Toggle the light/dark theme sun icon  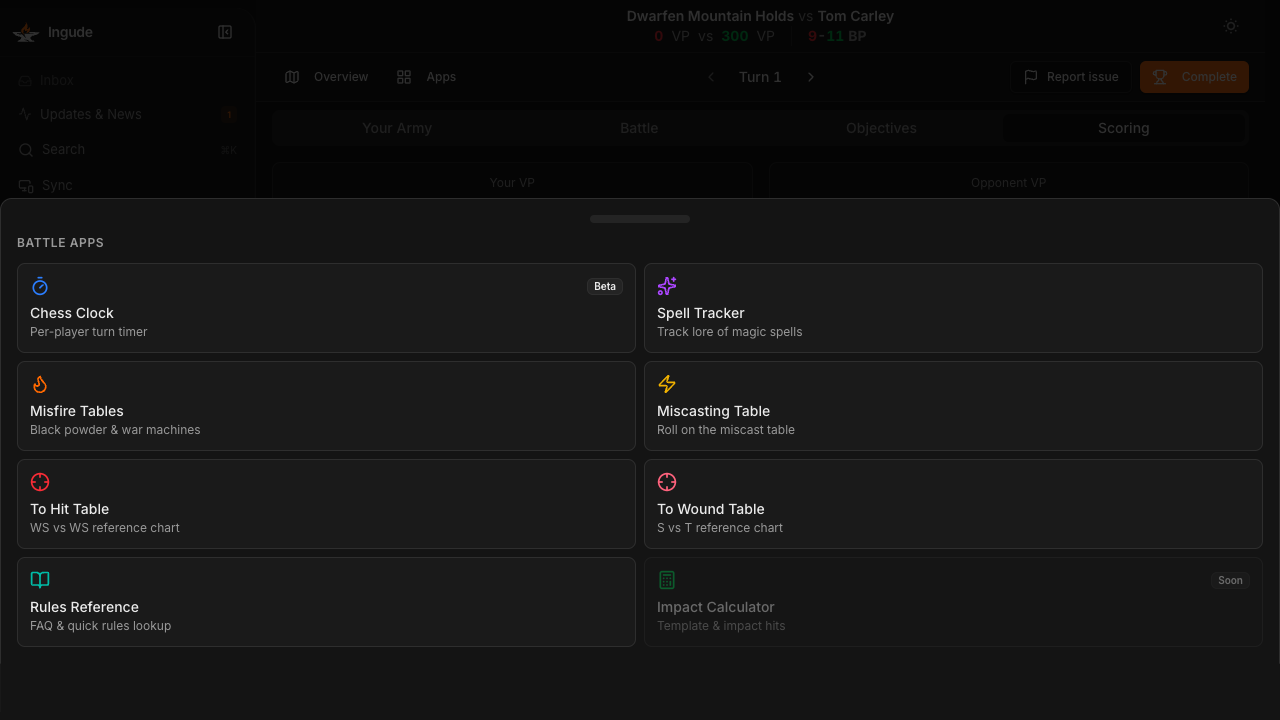pos(1231,27)
